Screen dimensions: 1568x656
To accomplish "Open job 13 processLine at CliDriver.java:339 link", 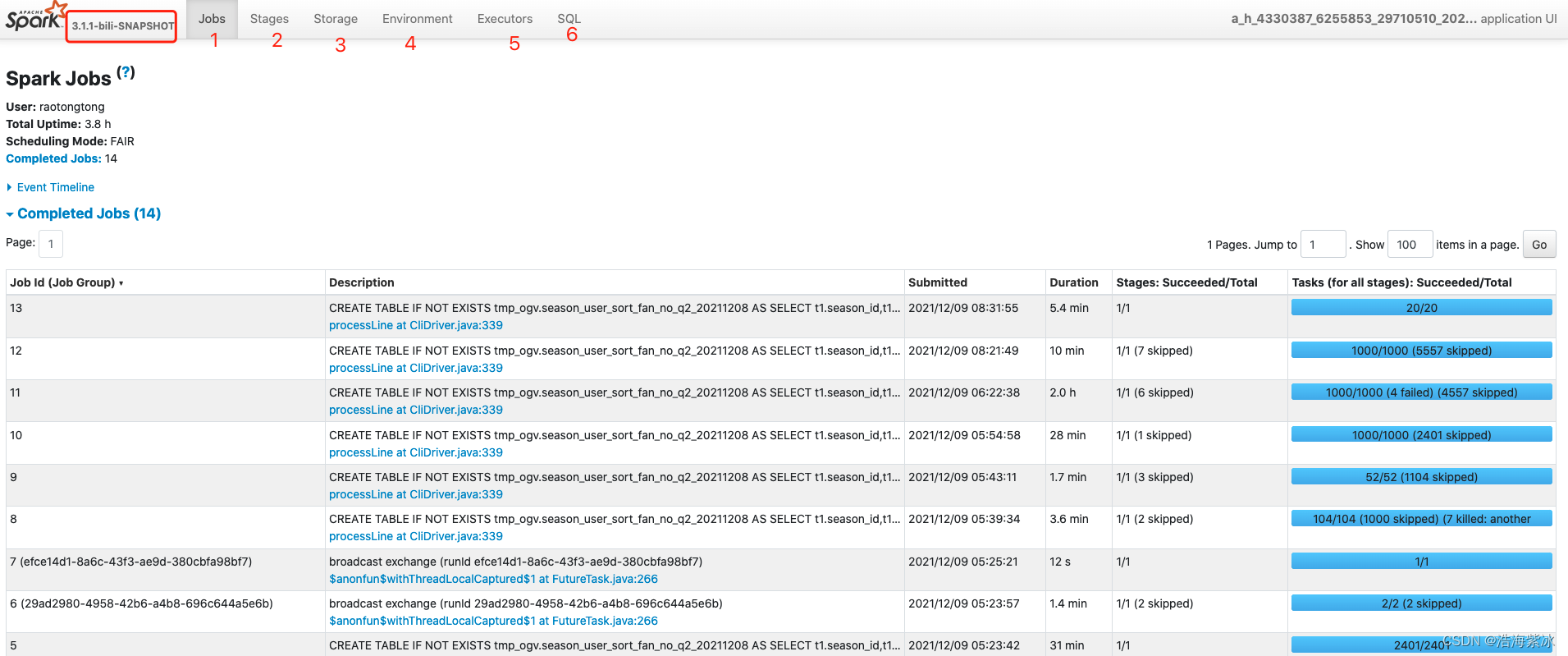I will click(x=416, y=325).
